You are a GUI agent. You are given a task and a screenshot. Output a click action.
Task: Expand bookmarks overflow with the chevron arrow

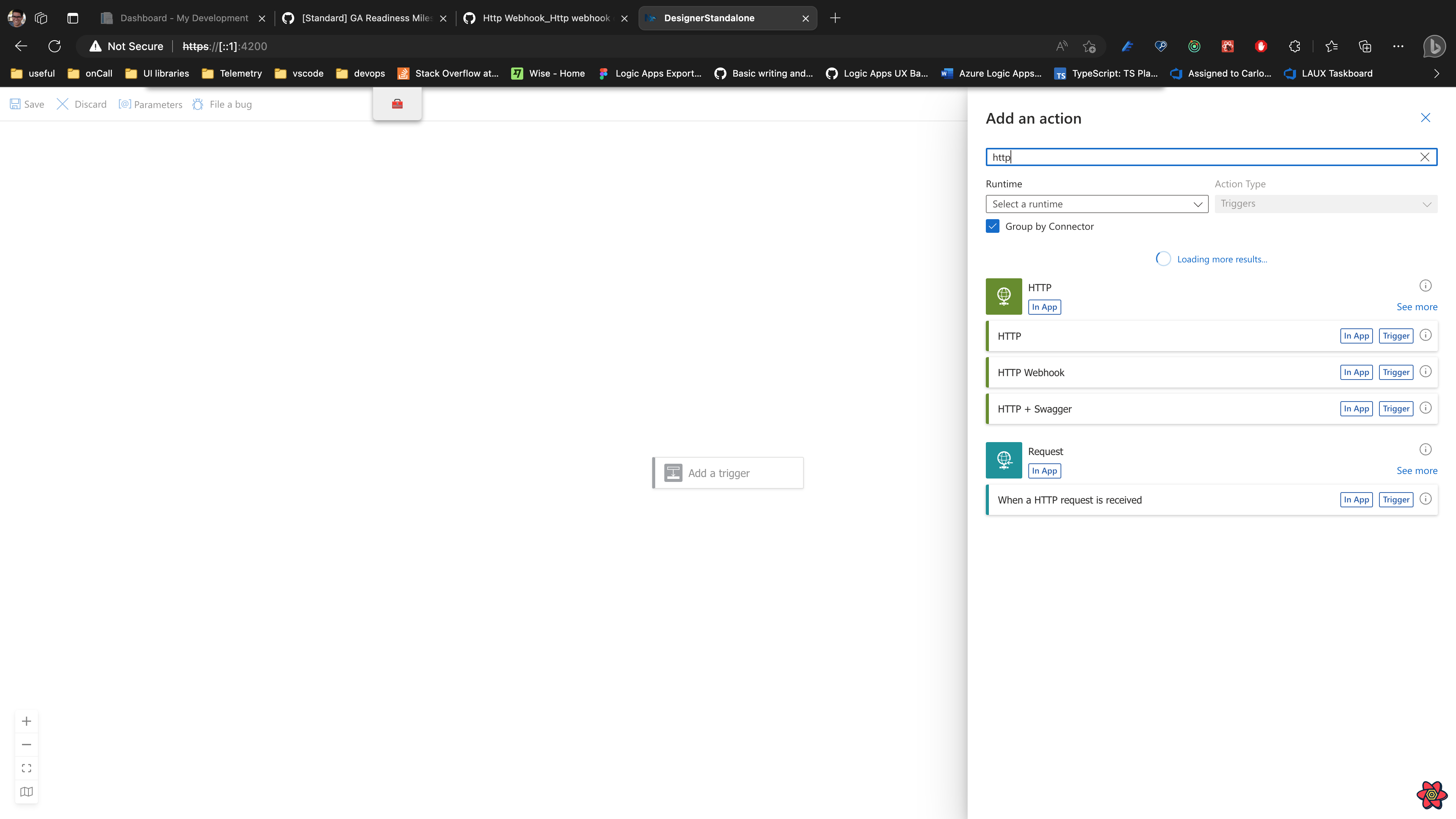[1436, 74]
